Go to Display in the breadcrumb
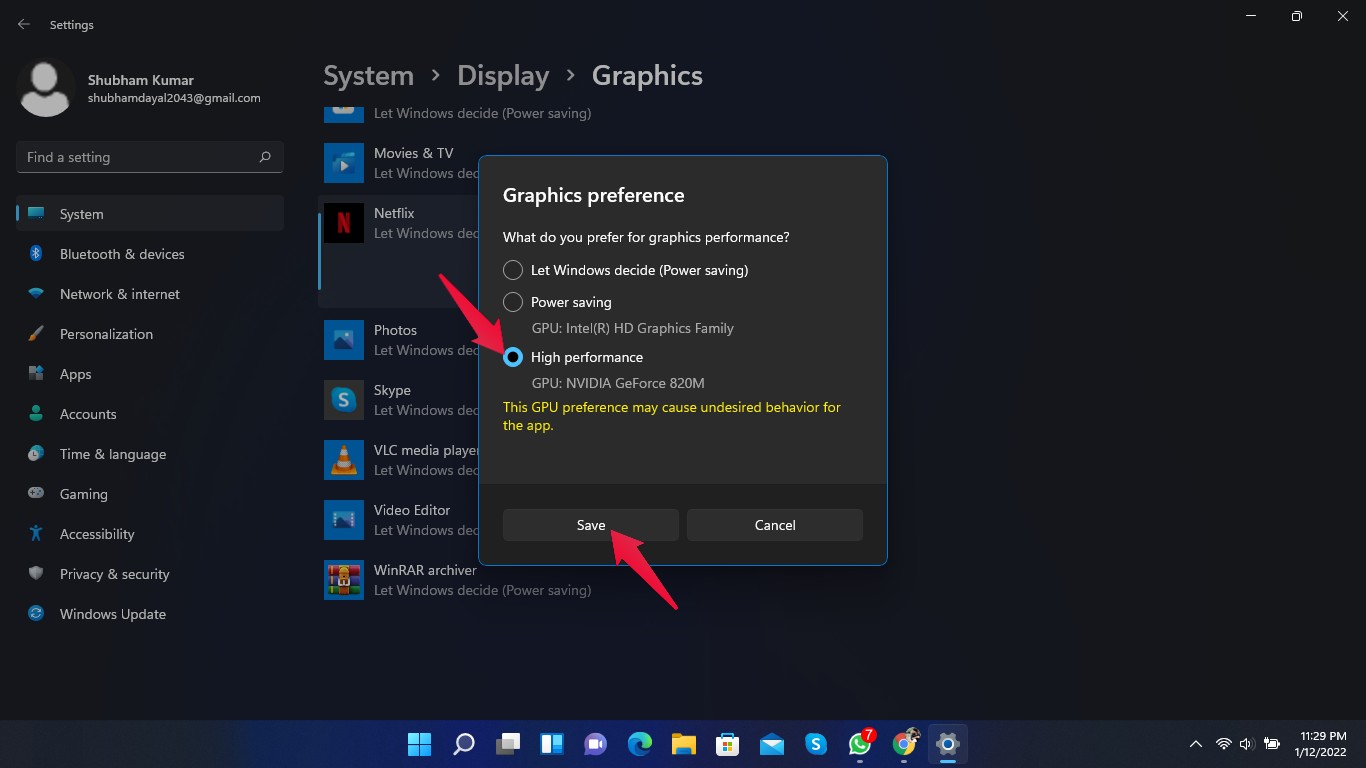Screen dimensions: 1366x768 click(x=503, y=76)
